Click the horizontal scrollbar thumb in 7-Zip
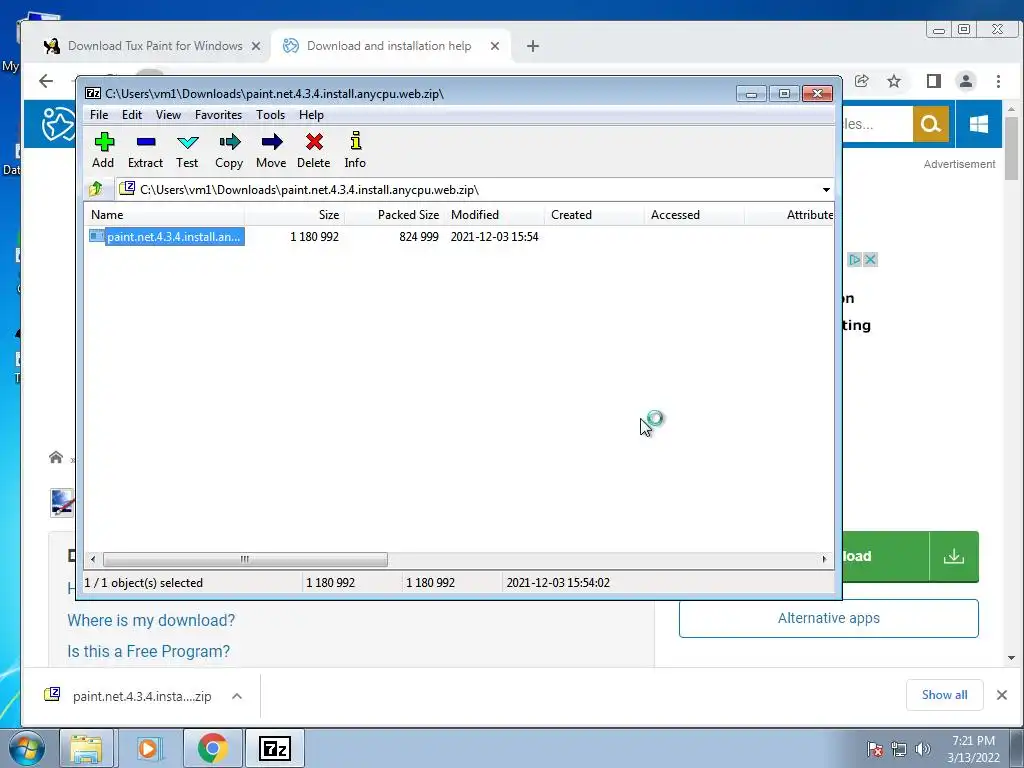The height and width of the screenshot is (768, 1024). (245, 560)
